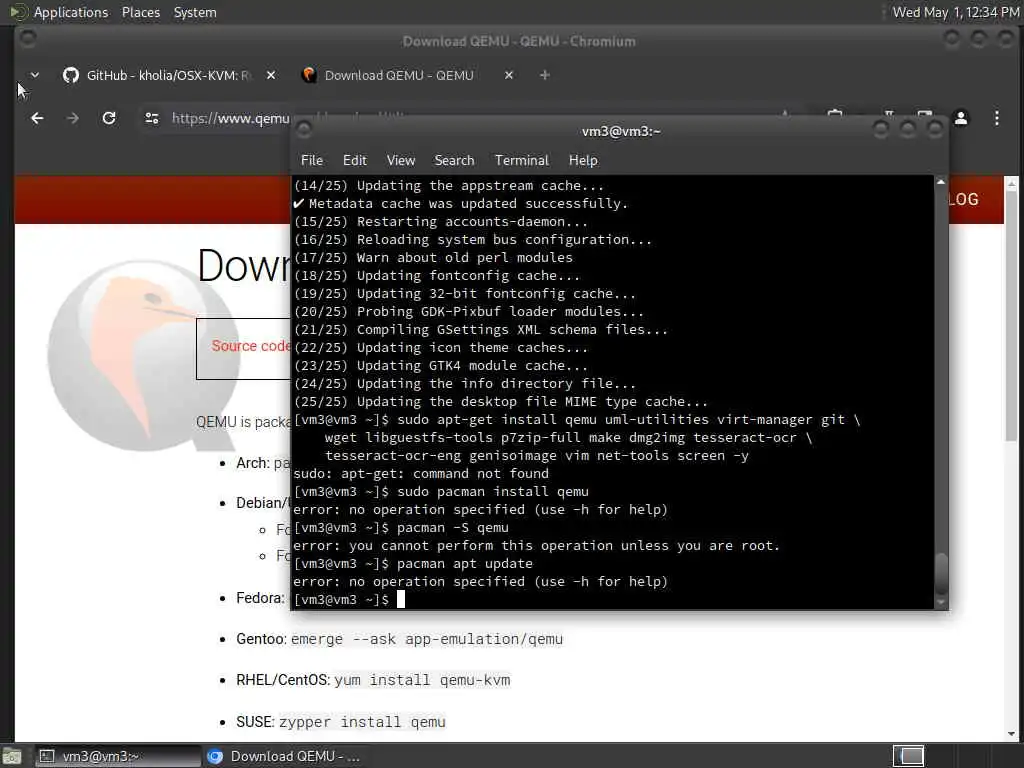Screen dimensions: 1024x768
Task: Click terminal scrollbar down arrow
Action: point(940,602)
